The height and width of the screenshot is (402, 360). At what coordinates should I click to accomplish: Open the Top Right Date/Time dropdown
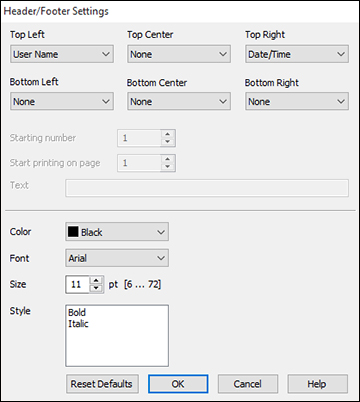point(297,54)
